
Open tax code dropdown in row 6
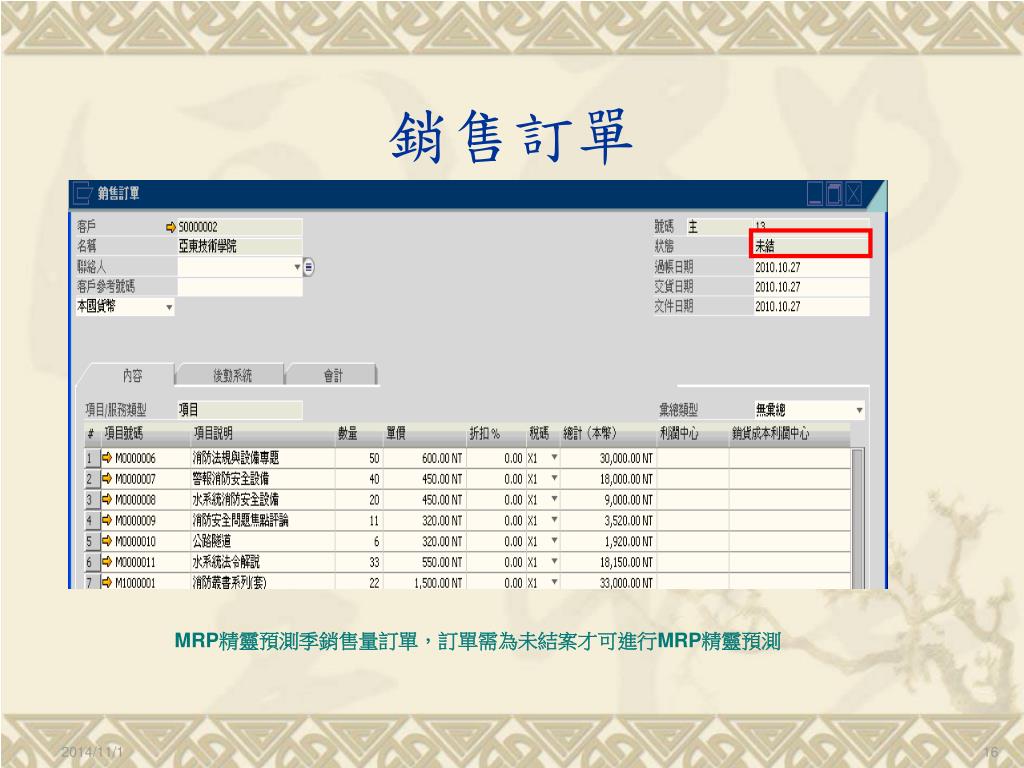554,562
